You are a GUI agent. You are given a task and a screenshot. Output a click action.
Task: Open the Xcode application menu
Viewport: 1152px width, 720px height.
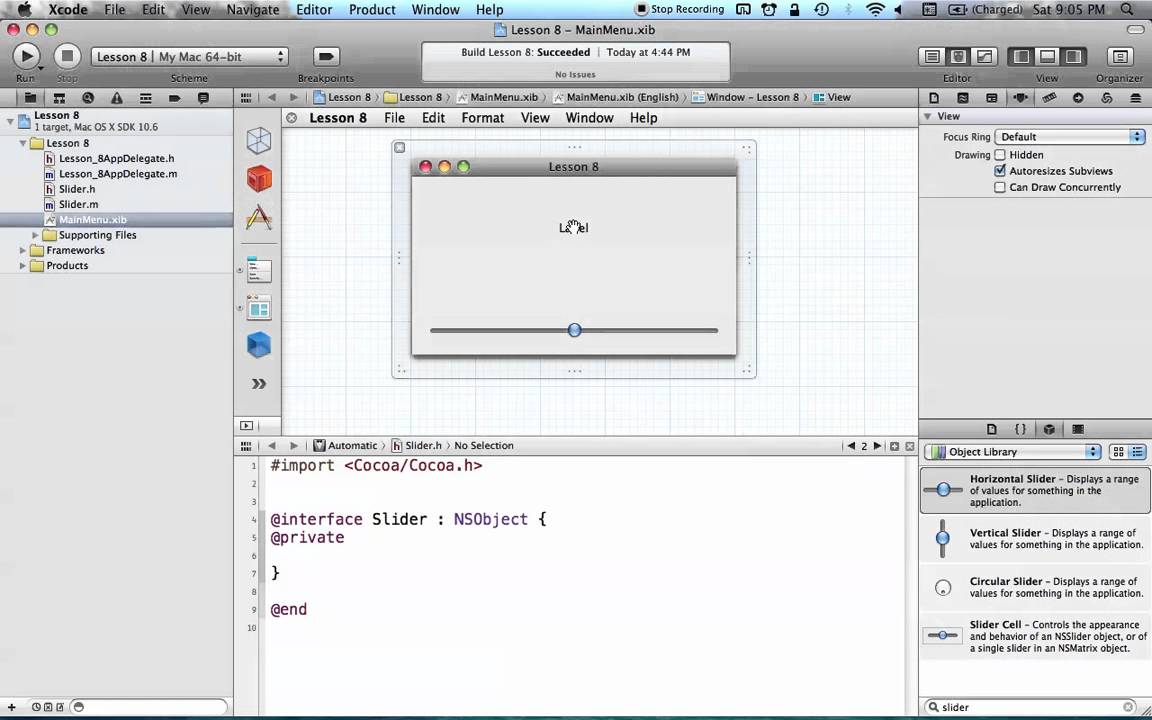coord(68,10)
